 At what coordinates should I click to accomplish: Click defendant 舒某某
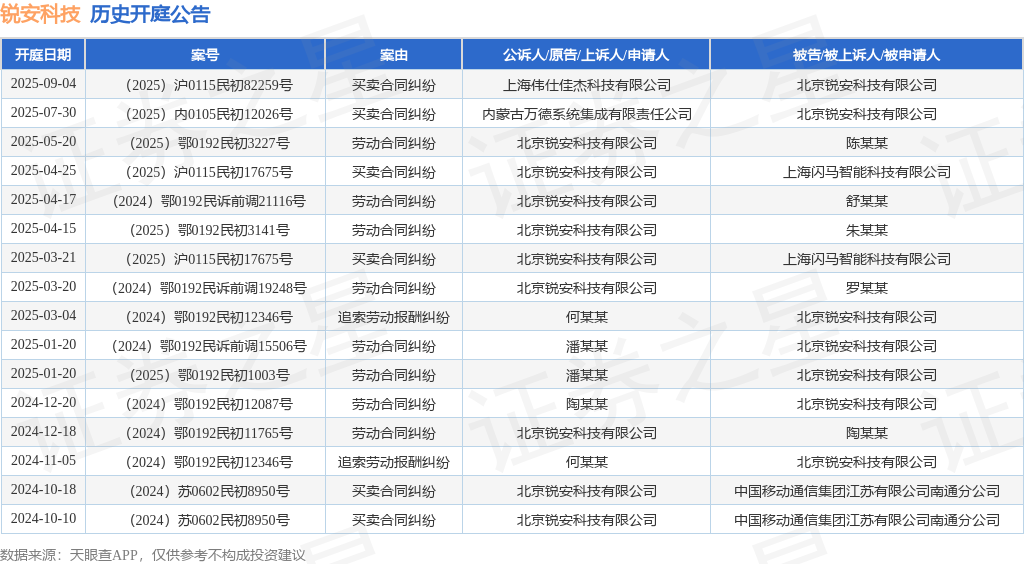[x=867, y=201]
